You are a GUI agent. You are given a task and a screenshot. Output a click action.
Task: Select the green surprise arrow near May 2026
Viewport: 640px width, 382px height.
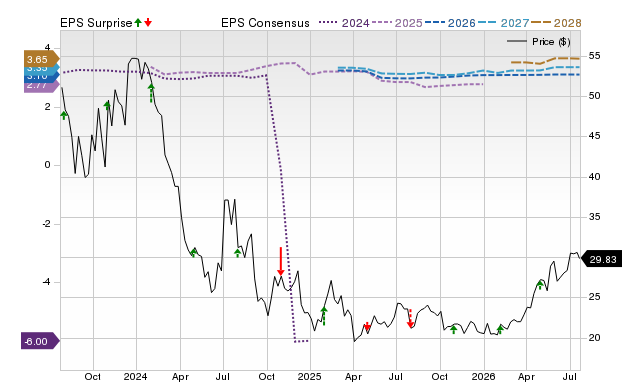pyautogui.click(x=540, y=285)
